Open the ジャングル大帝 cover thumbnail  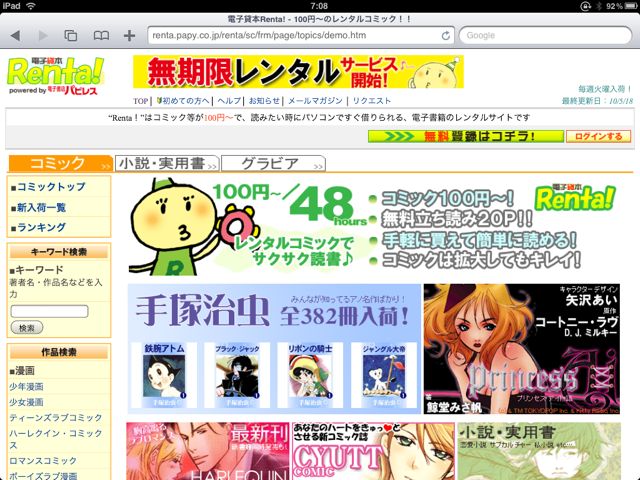(384, 376)
